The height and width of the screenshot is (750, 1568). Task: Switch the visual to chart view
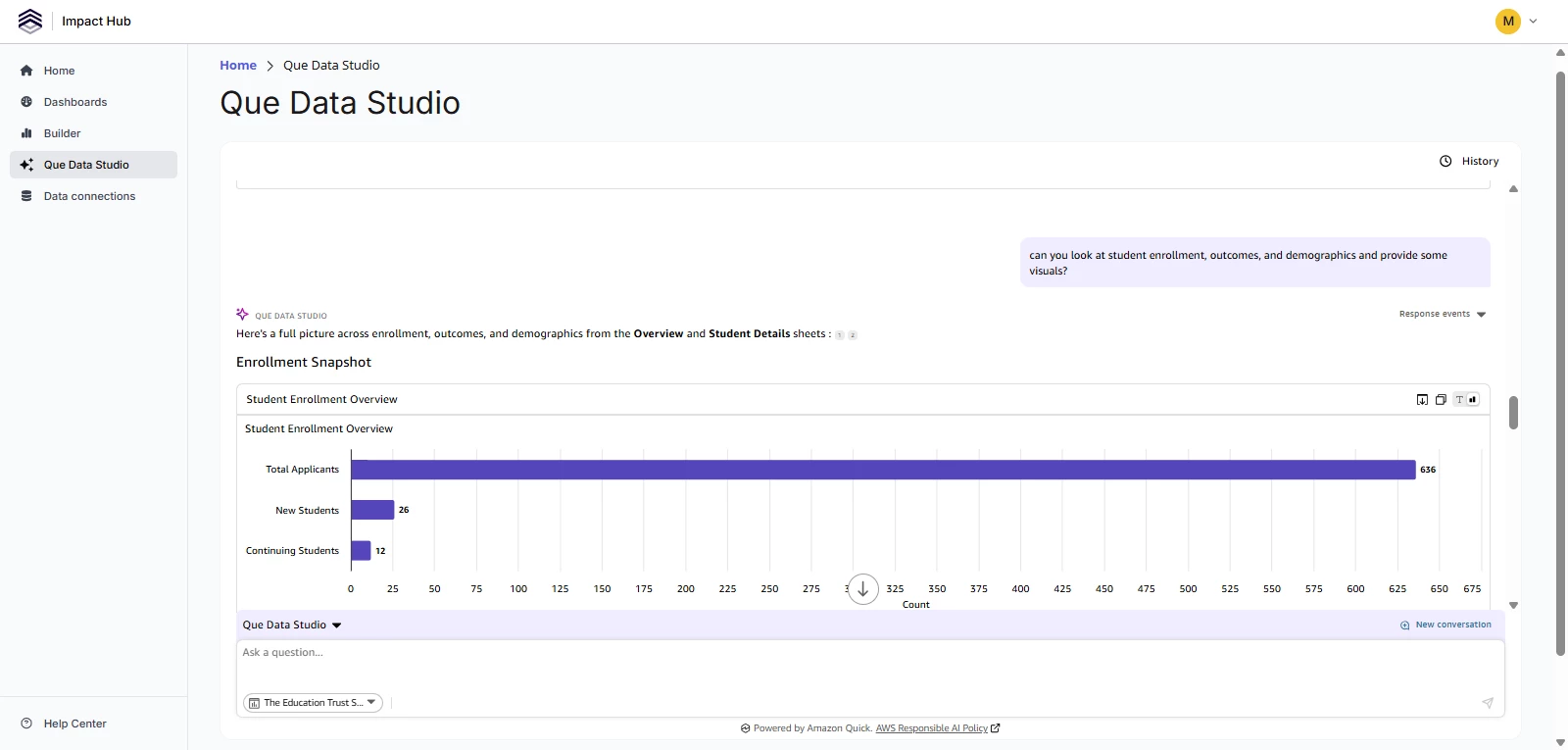click(x=1473, y=399)
